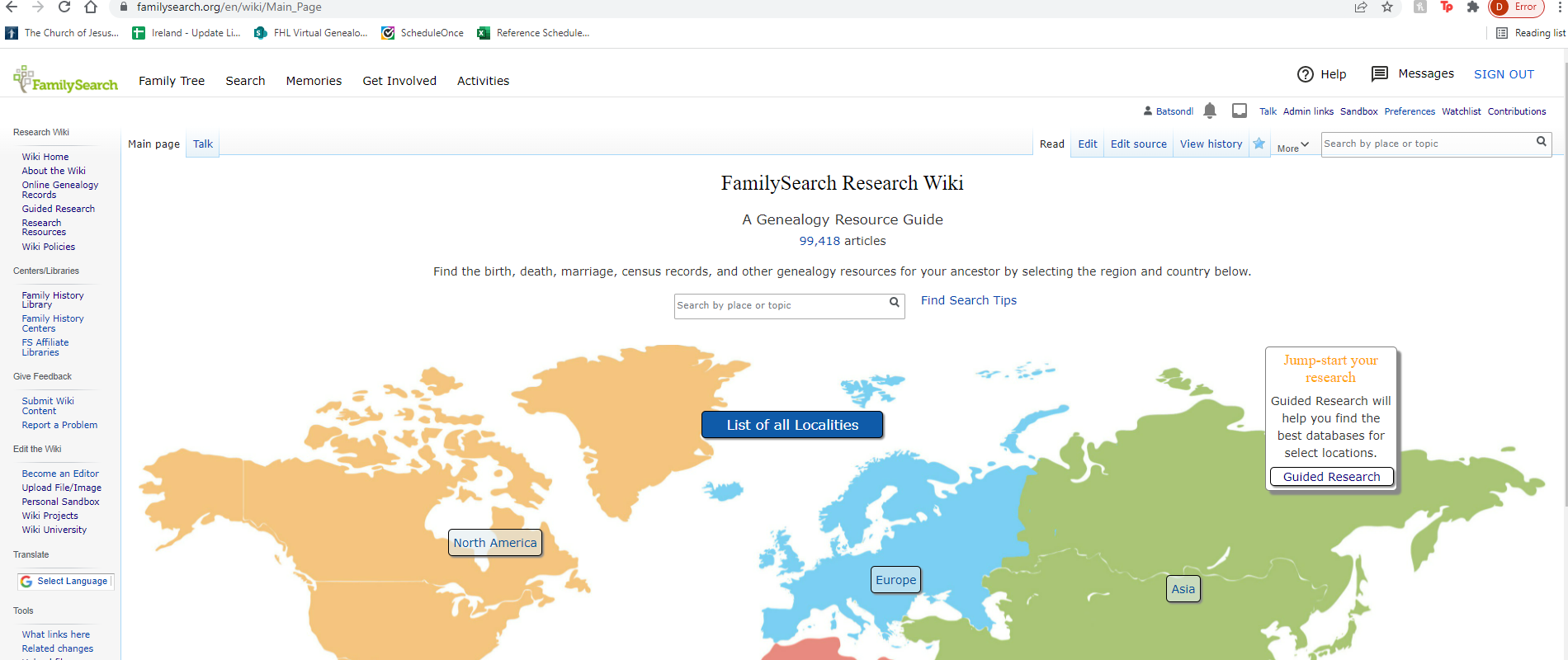The width and height of the screenshot is (1568, 660).
Task: Click the browser reload icon
Action: click(x=64, y=7)
